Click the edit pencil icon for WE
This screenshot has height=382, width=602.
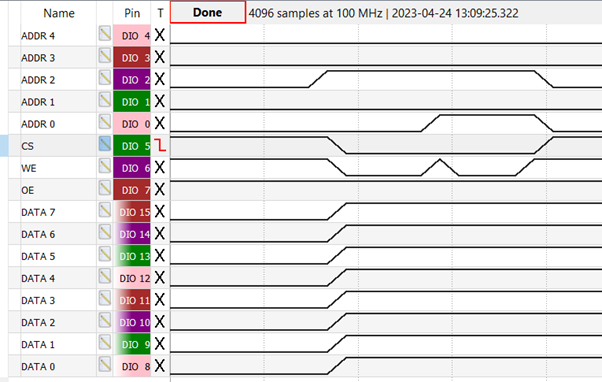coord(104,166)
